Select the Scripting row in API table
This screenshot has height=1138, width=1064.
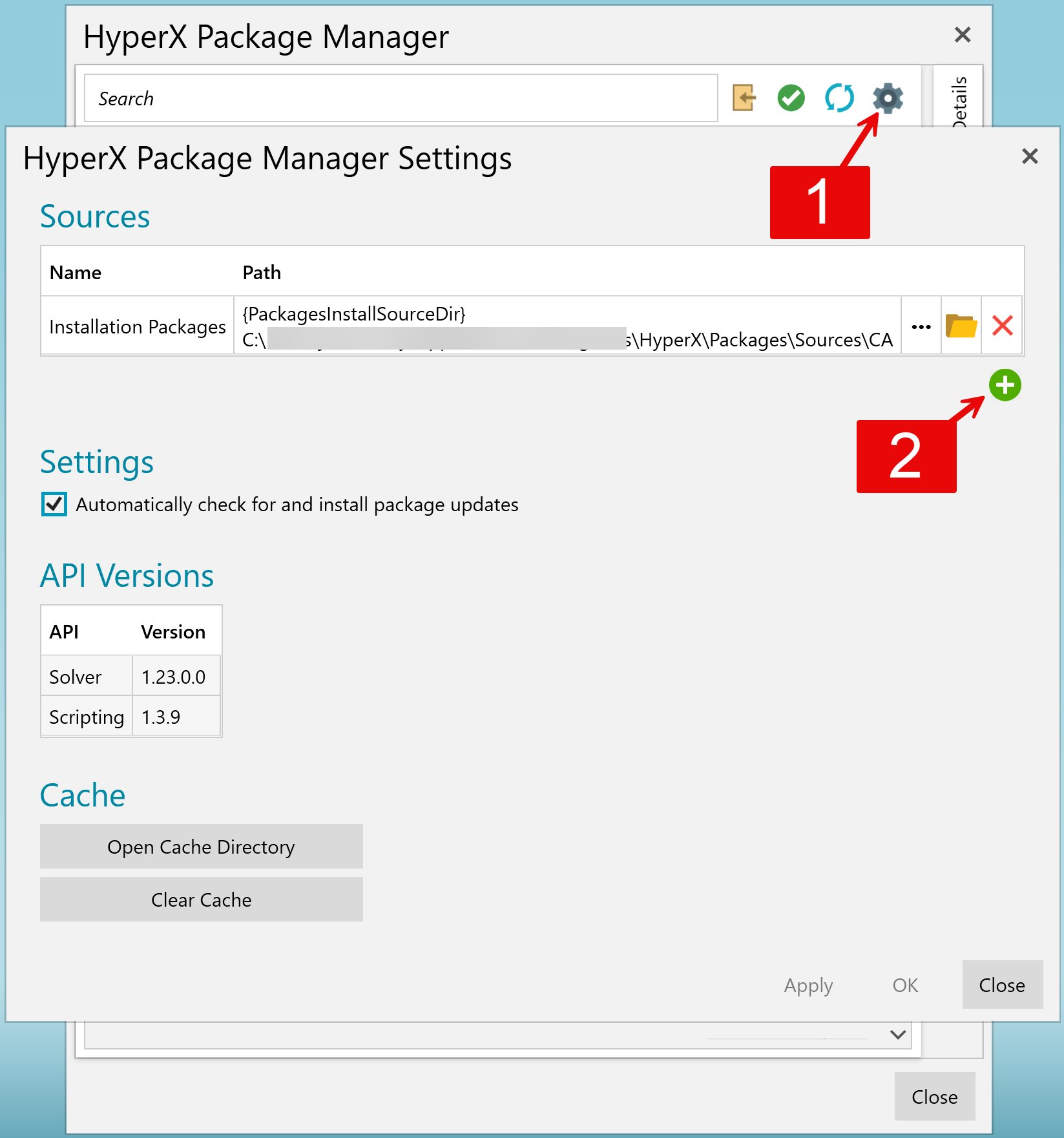coord(131,717)
